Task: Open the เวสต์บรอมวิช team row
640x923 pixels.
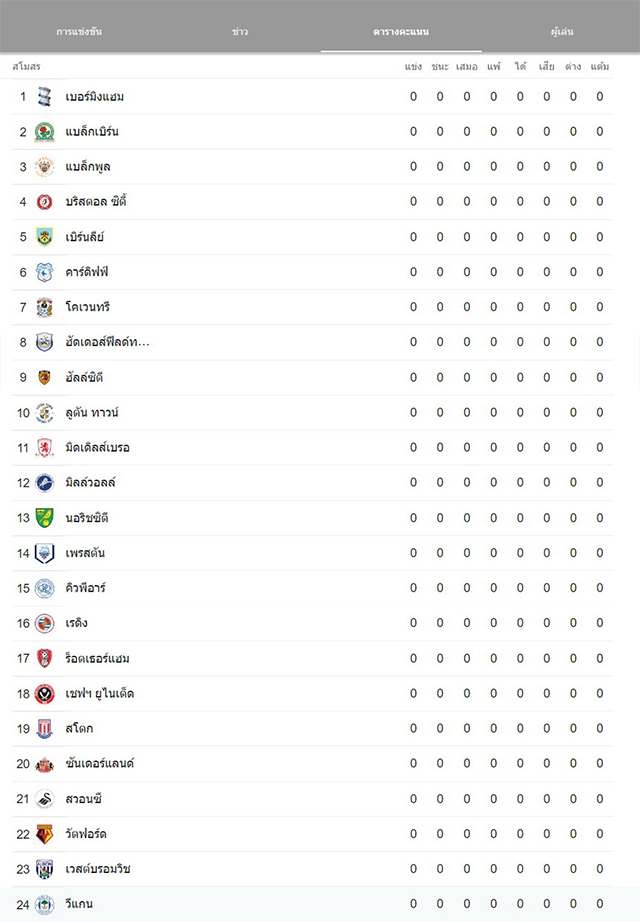Action: 312,869
